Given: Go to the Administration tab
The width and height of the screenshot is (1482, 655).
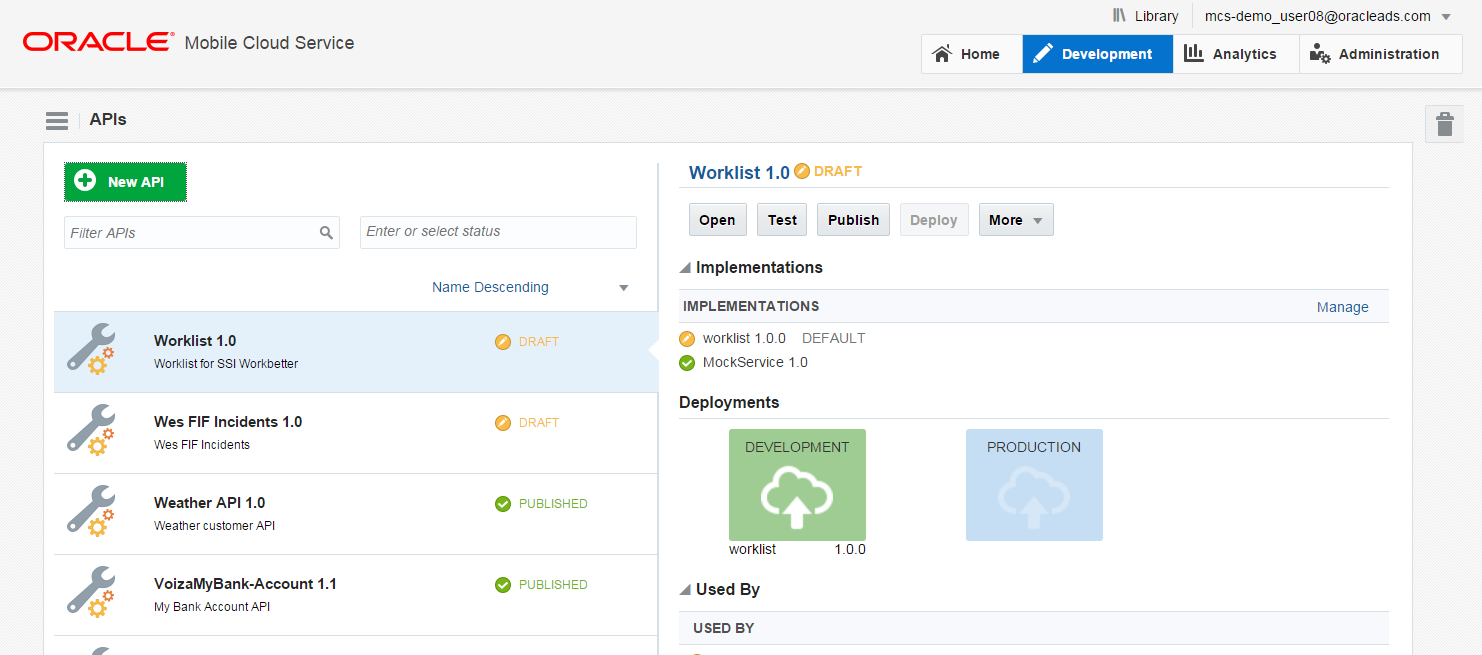Looking at the screenshot, I should pyautogui.click(x=1375, y=54).
